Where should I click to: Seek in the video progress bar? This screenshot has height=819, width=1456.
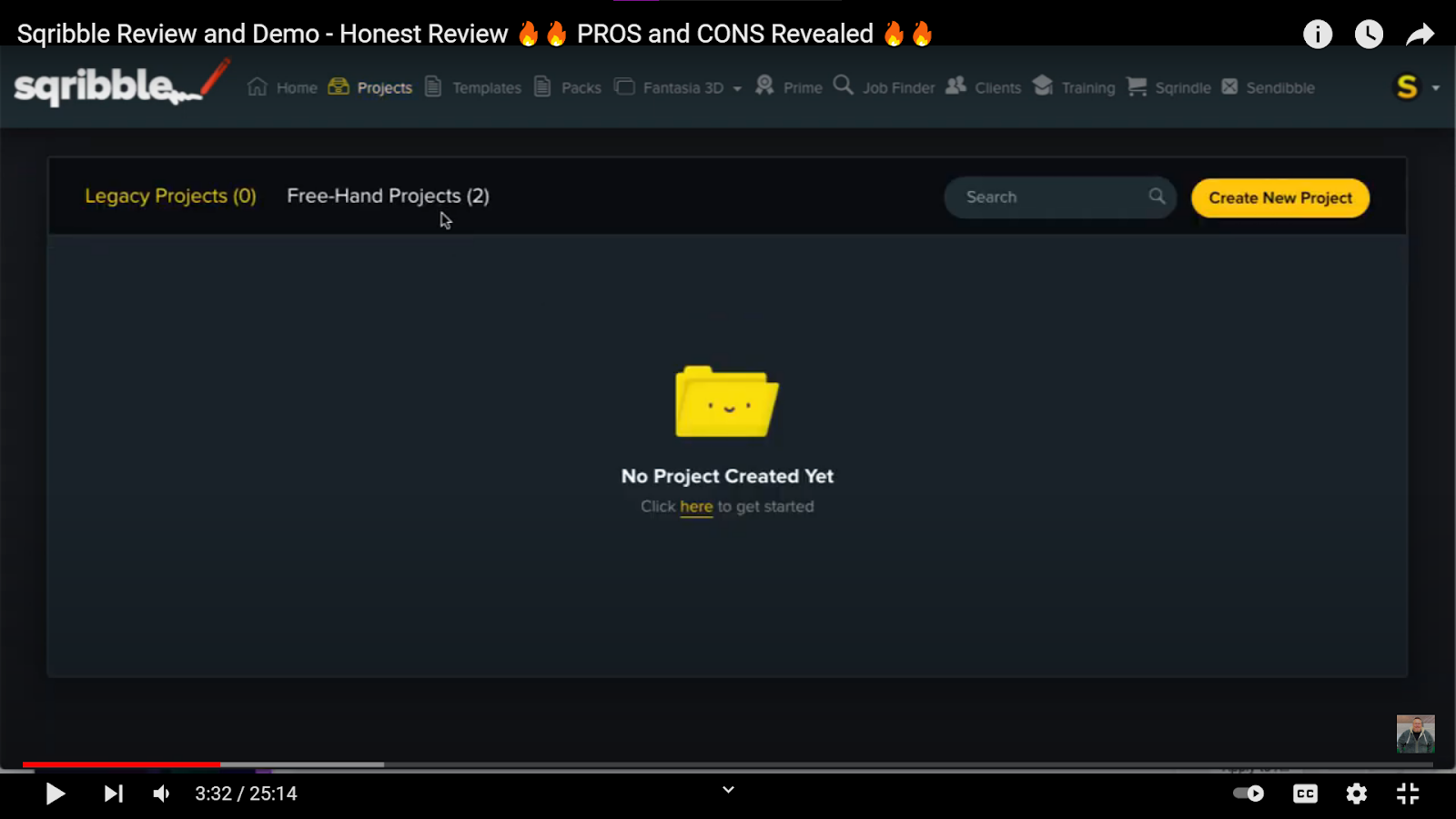point(728,764)
